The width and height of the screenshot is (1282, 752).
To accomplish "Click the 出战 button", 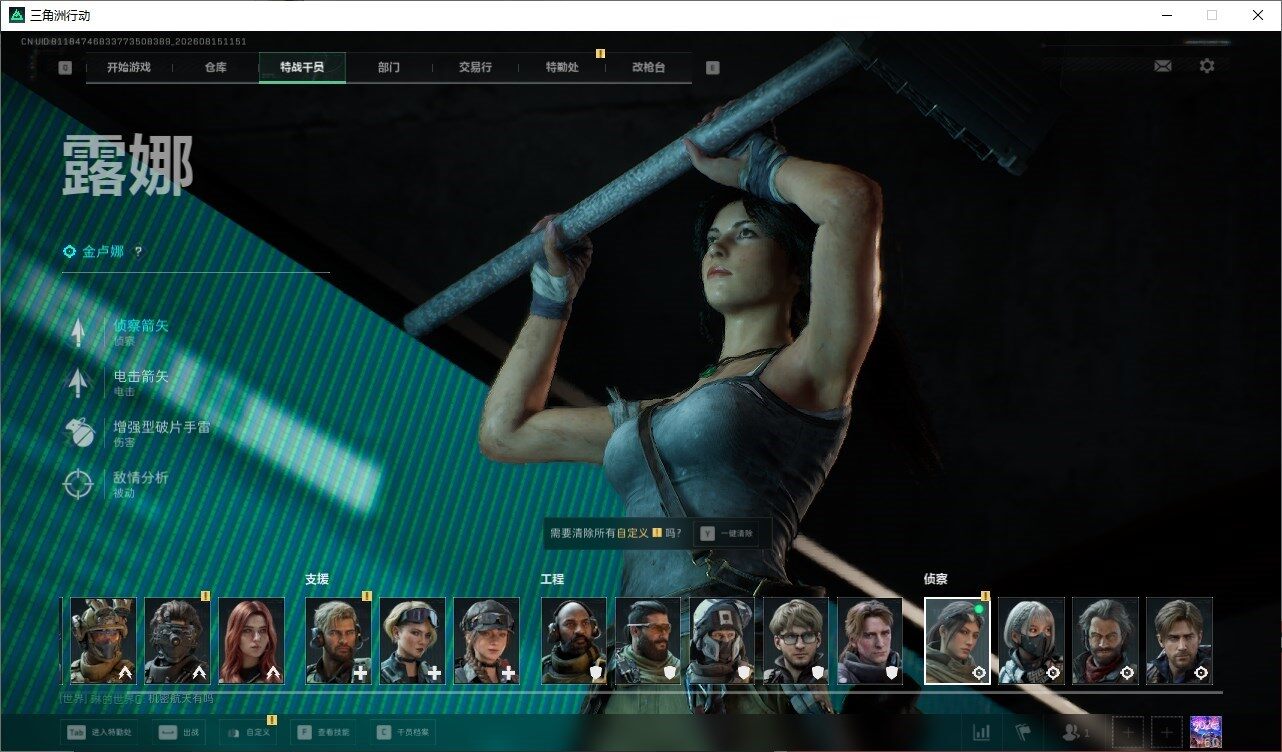I will (x=177, y=733).
